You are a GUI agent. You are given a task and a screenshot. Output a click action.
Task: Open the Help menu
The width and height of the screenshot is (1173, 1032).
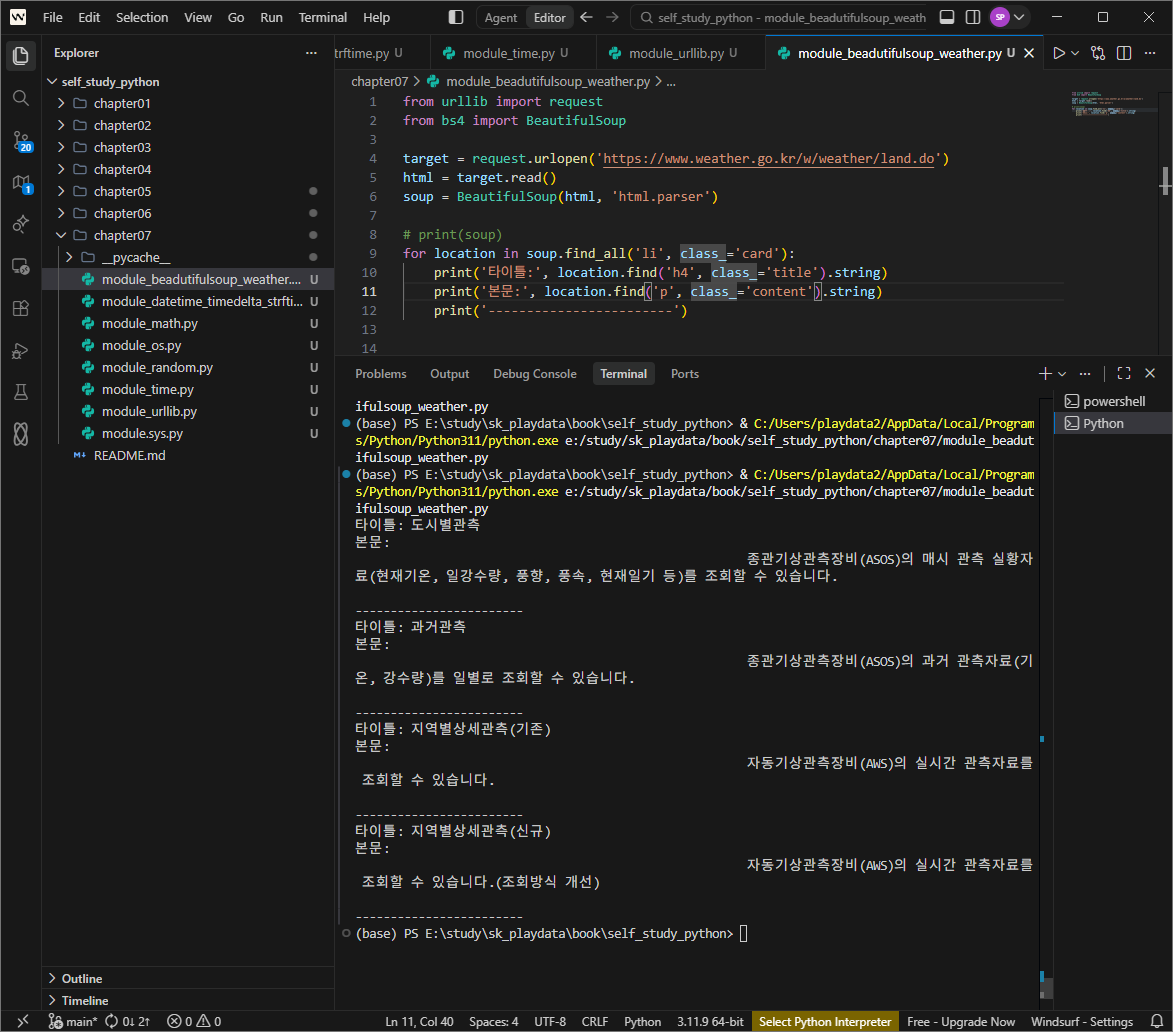pos(376,17)
